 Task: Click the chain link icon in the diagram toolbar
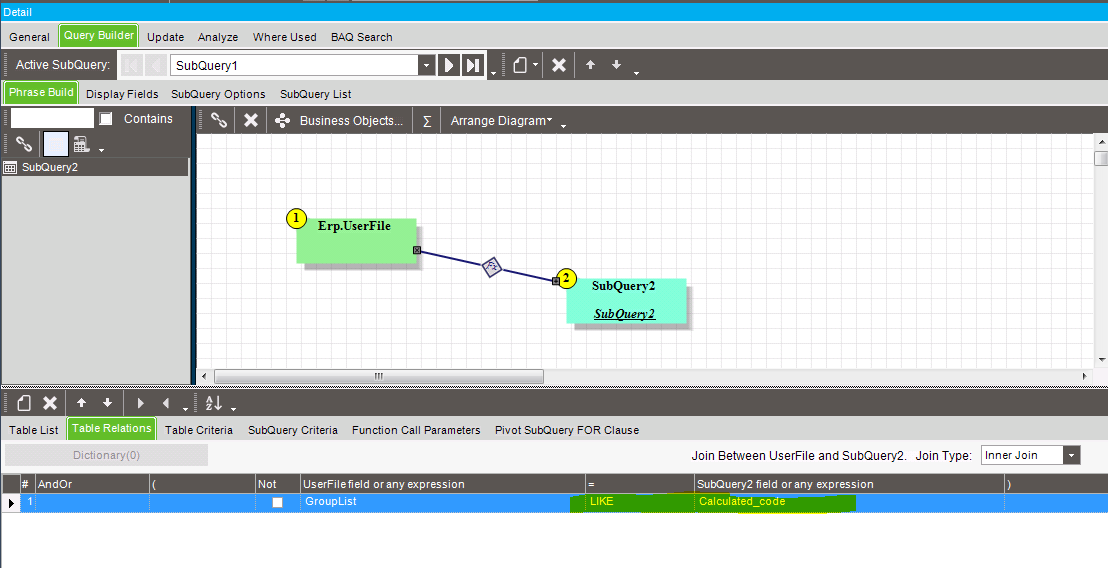click(x=219, y=121)
